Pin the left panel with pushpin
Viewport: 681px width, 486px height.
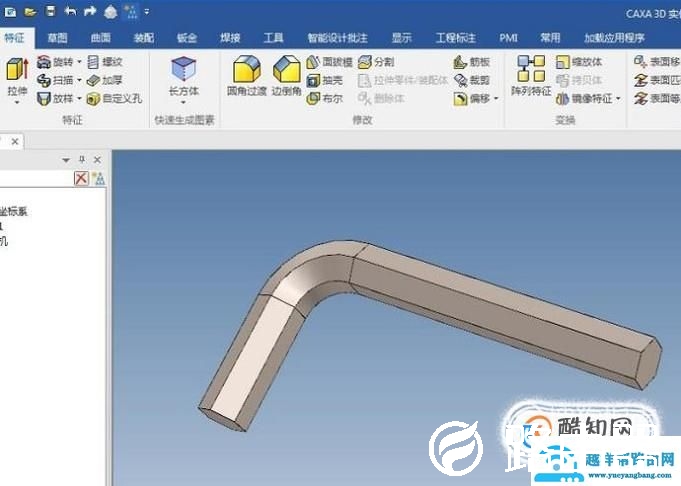[x=82, y=160]
